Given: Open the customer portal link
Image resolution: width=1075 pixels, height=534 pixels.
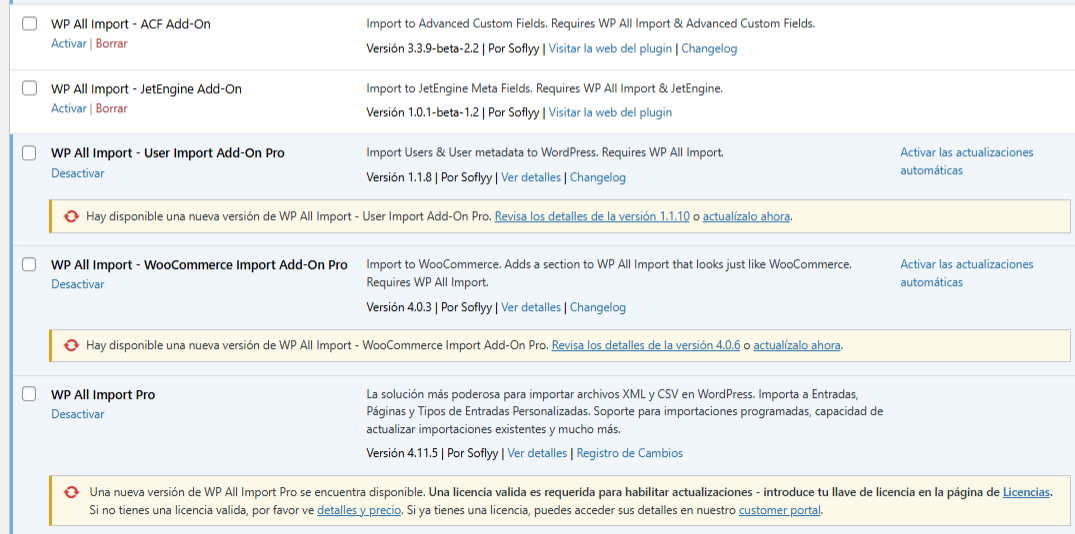Looking at the screenshot, I should tap(780, 510).
